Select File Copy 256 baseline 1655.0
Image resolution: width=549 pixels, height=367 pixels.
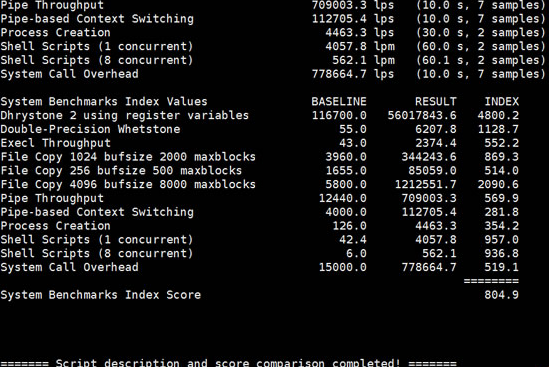click(346, 171)
